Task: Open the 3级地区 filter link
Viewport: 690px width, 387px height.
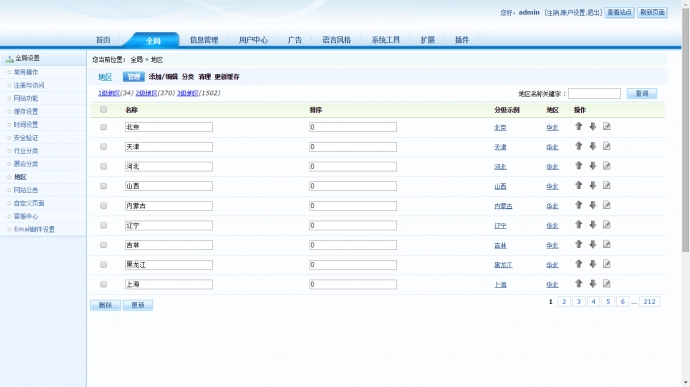Action: point(187,93)
